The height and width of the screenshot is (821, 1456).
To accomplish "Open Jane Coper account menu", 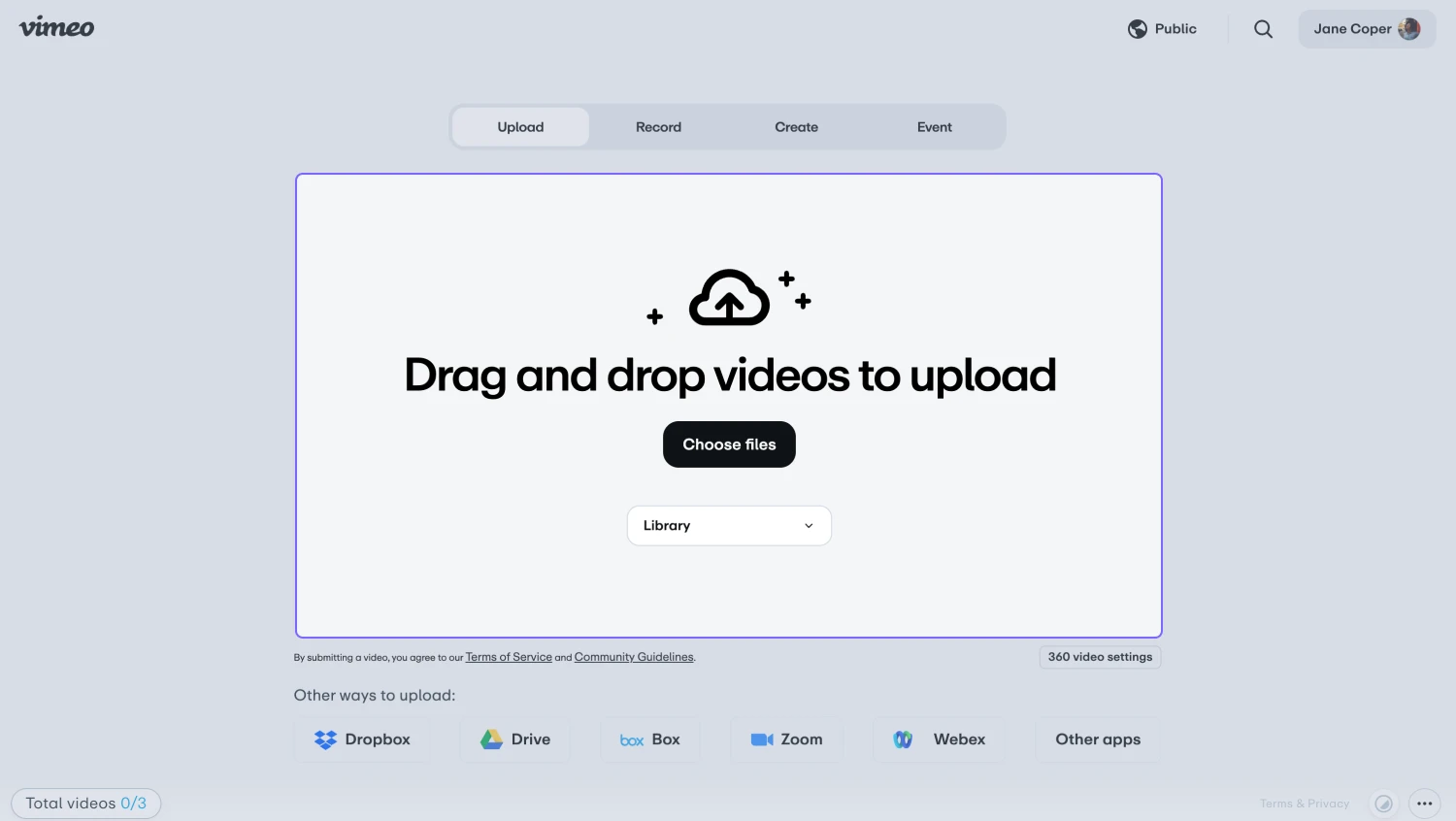I will (x=1366, y=29).
